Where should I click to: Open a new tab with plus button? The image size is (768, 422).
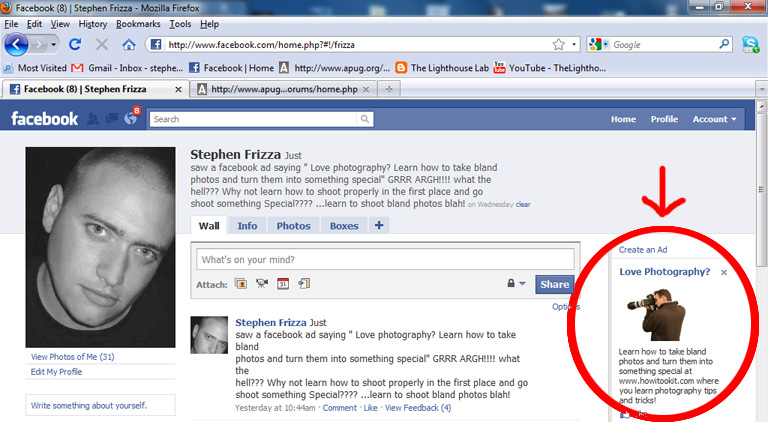click(x=389, y=89)
